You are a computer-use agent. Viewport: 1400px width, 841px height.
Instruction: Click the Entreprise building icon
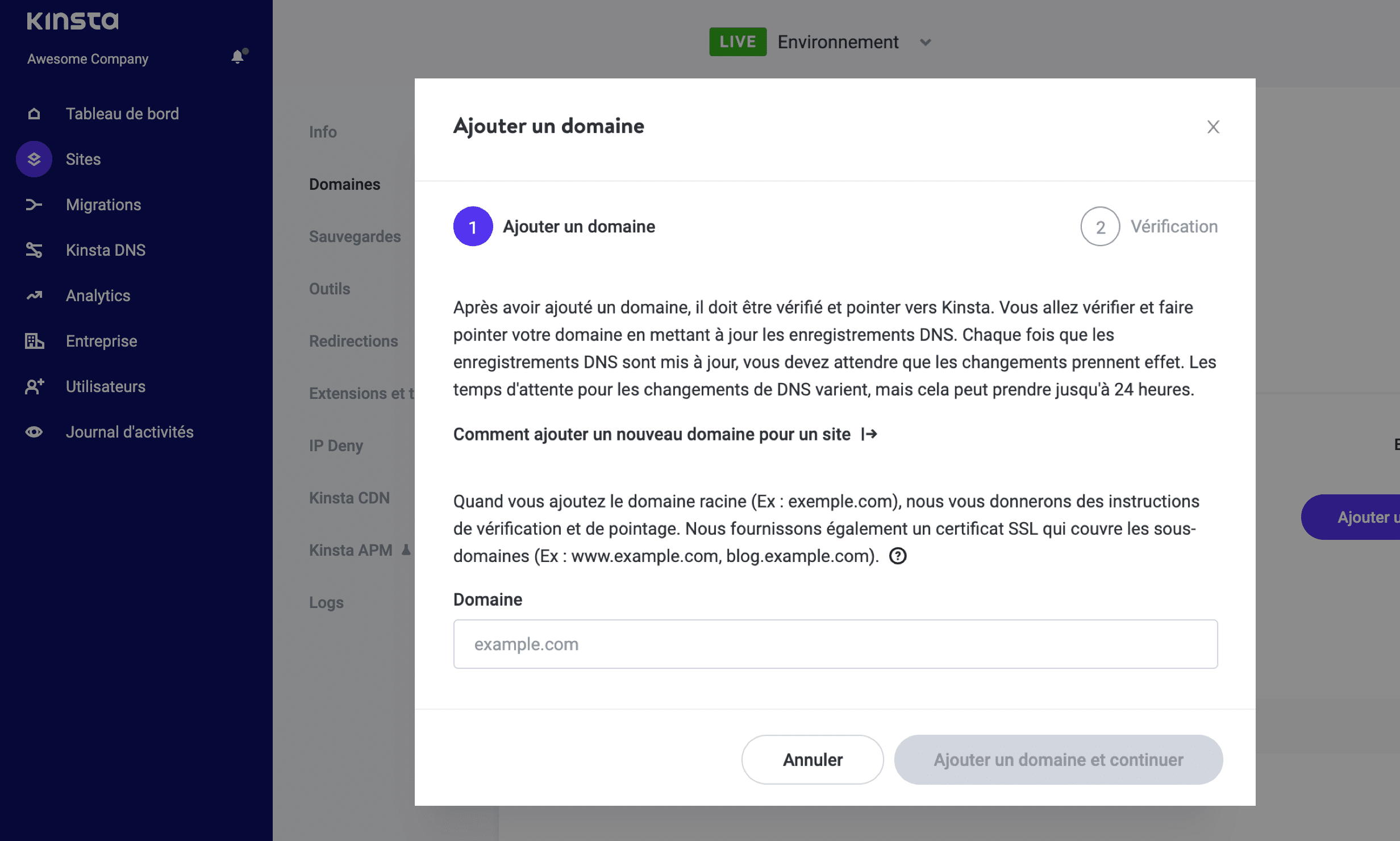[34, 341]
